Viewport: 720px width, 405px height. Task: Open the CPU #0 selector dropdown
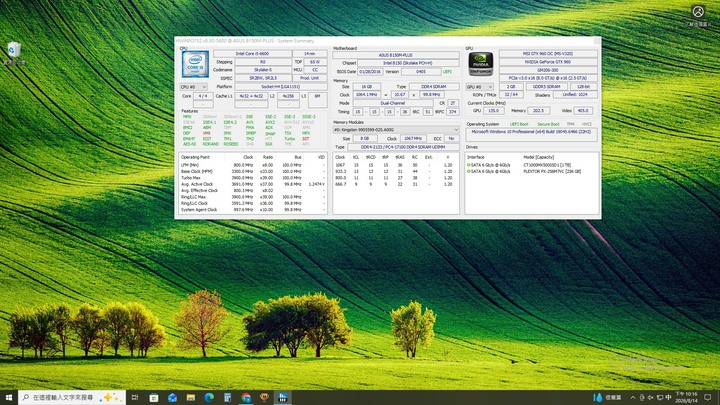[193, 87]
